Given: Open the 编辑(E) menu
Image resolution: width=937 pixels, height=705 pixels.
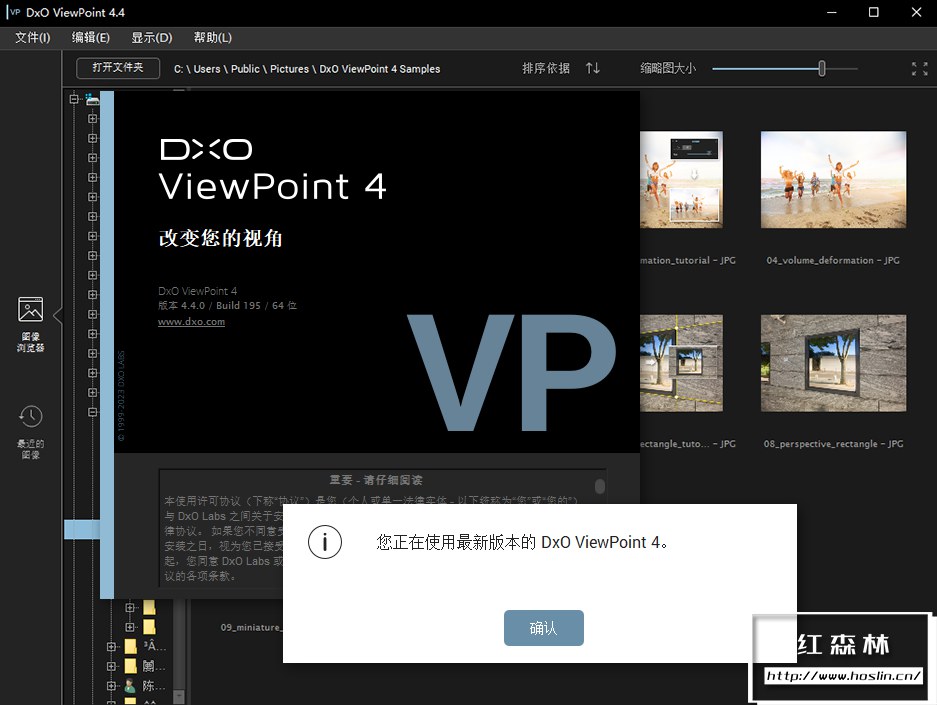Looking at the screenshot, I should click(91, 38).
